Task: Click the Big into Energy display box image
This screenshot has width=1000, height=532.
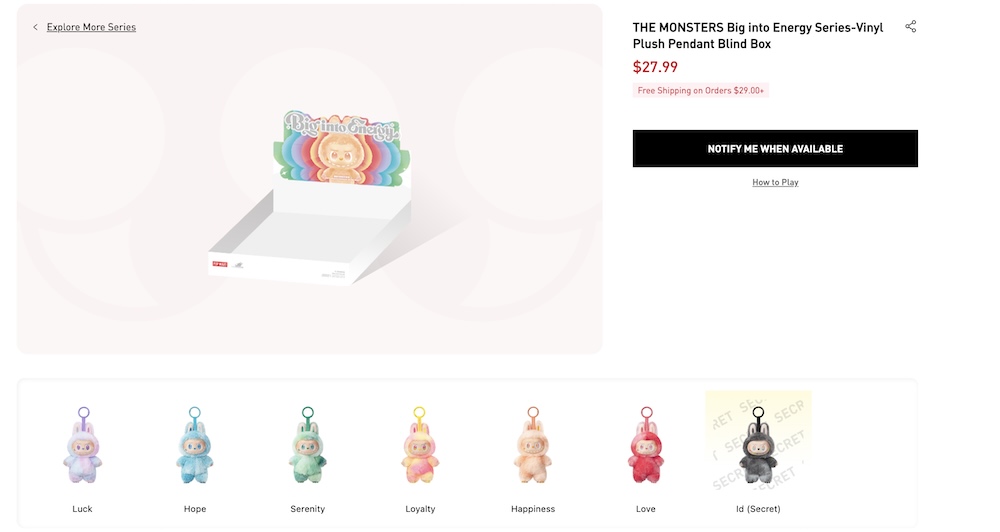Action: click(311, 196)
